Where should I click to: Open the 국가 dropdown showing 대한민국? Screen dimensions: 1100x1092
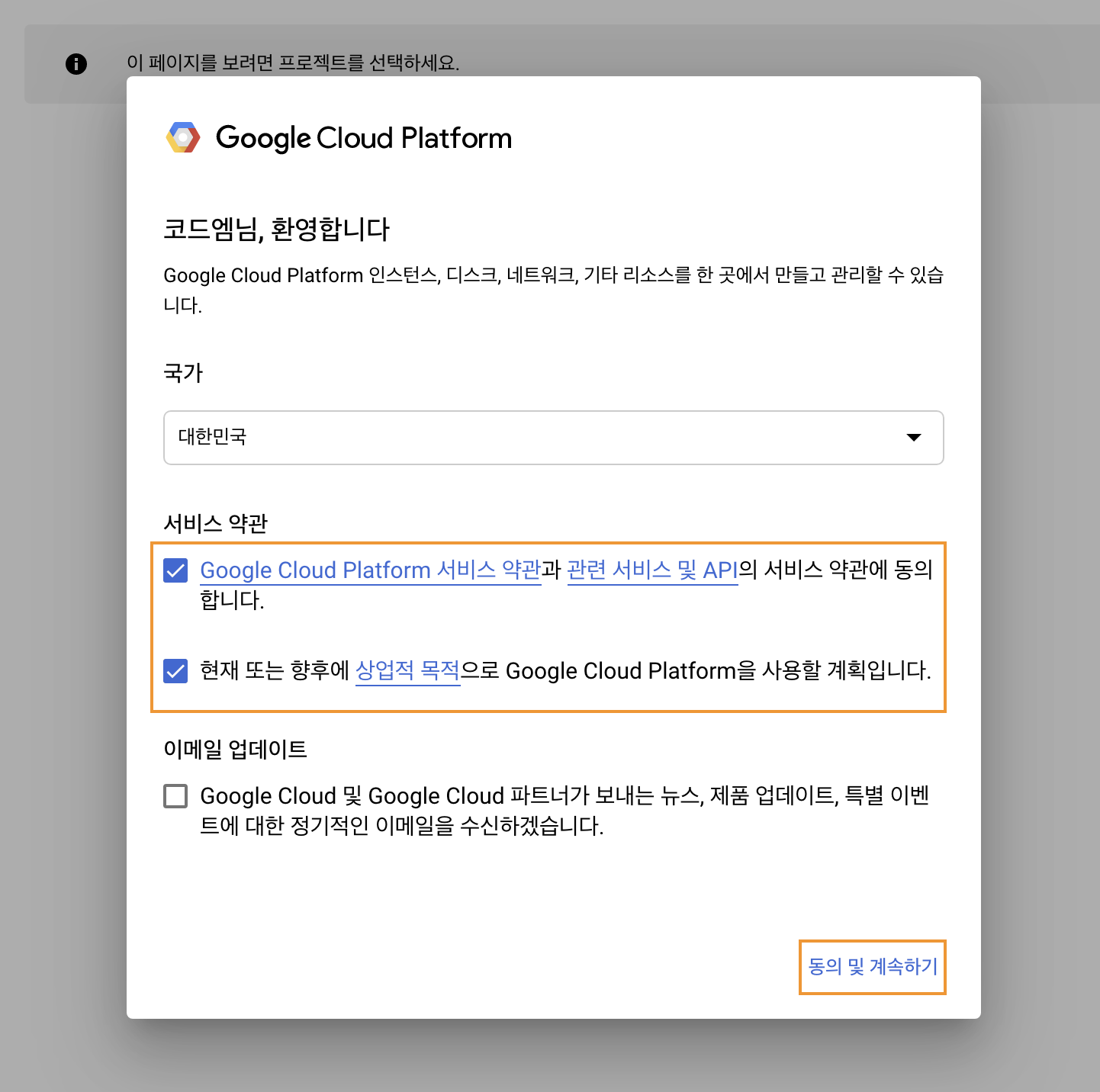[554, 438]
